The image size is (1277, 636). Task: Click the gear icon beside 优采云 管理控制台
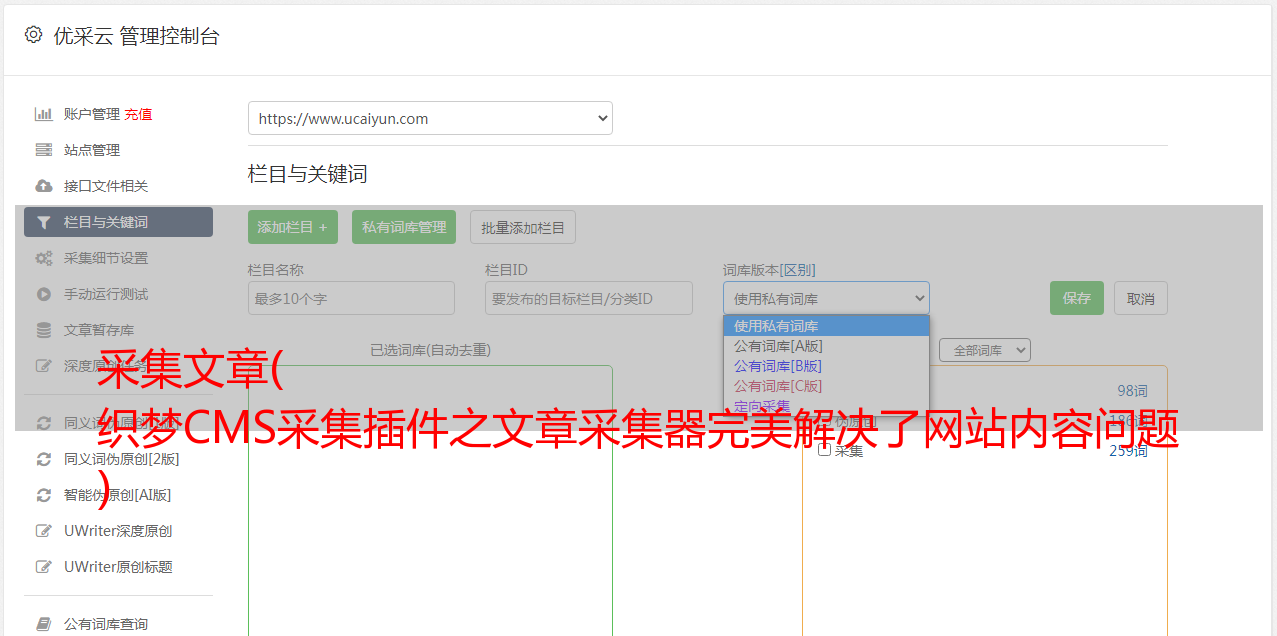33,35
